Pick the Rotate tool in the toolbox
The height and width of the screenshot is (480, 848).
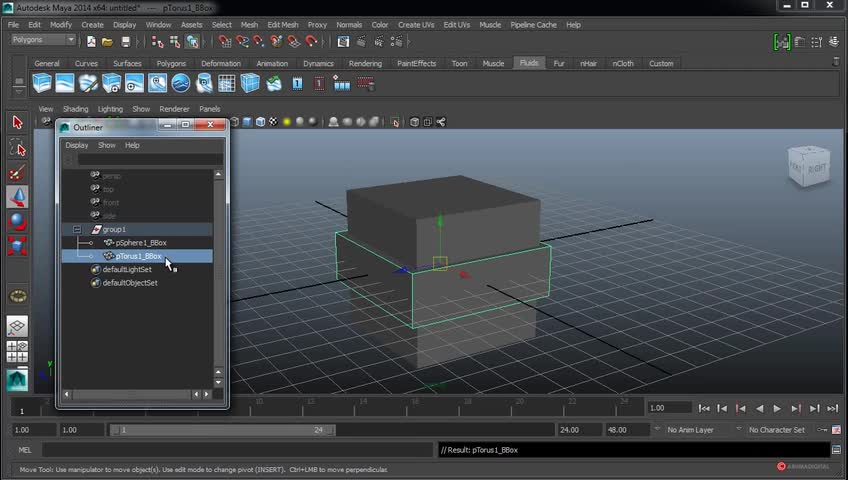tap(17, 221)
